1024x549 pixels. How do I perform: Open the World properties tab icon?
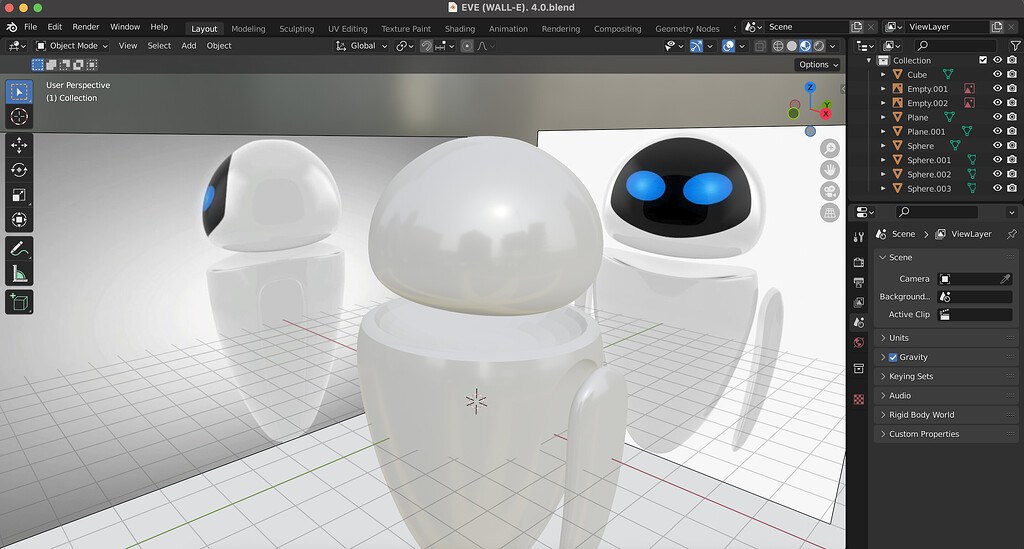coord(859,343)
